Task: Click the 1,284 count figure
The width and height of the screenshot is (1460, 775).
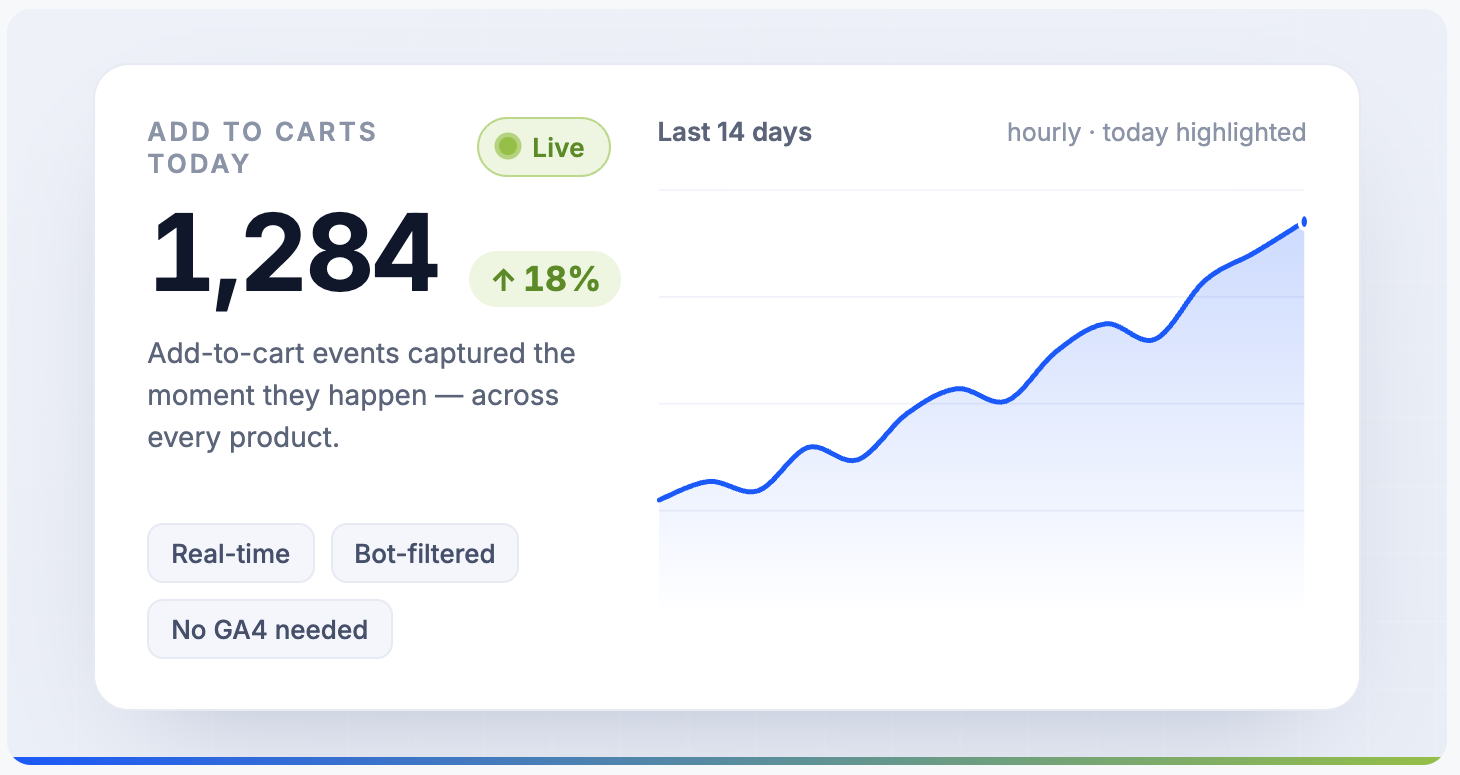Action: click(x=294, y=255)
